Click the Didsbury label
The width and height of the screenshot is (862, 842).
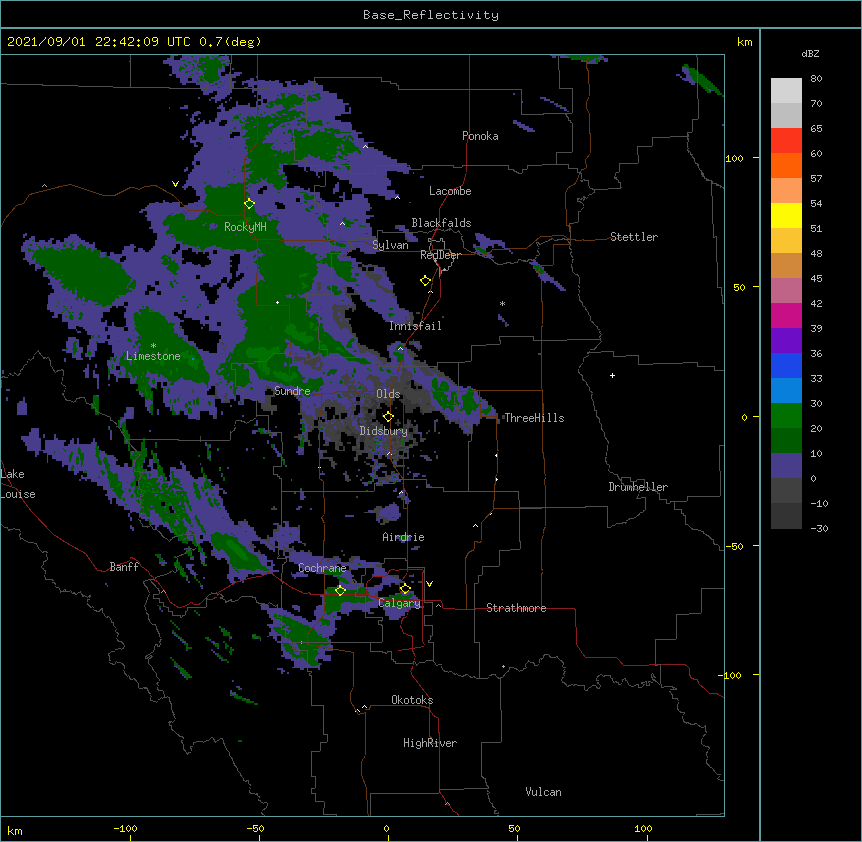(384, 431)
